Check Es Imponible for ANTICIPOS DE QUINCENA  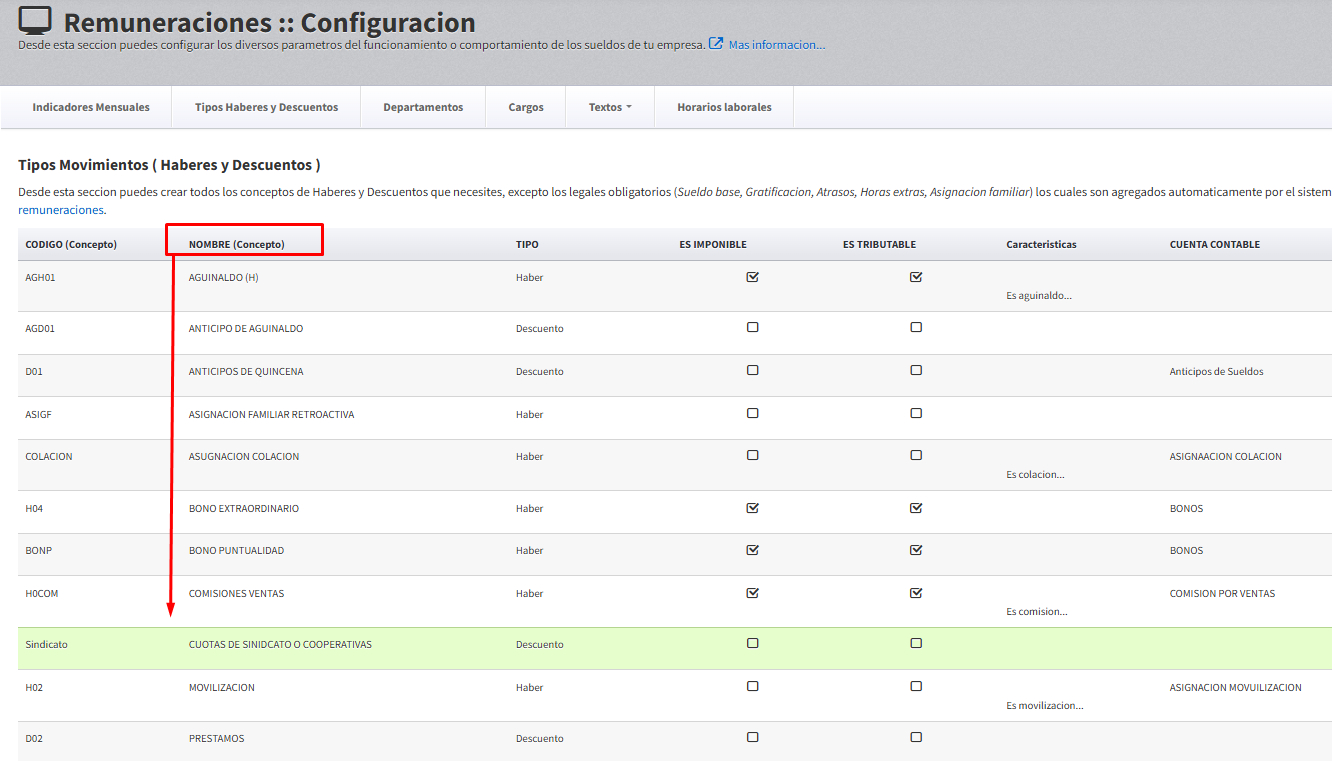pyautogui.click(x=753, y=370)
